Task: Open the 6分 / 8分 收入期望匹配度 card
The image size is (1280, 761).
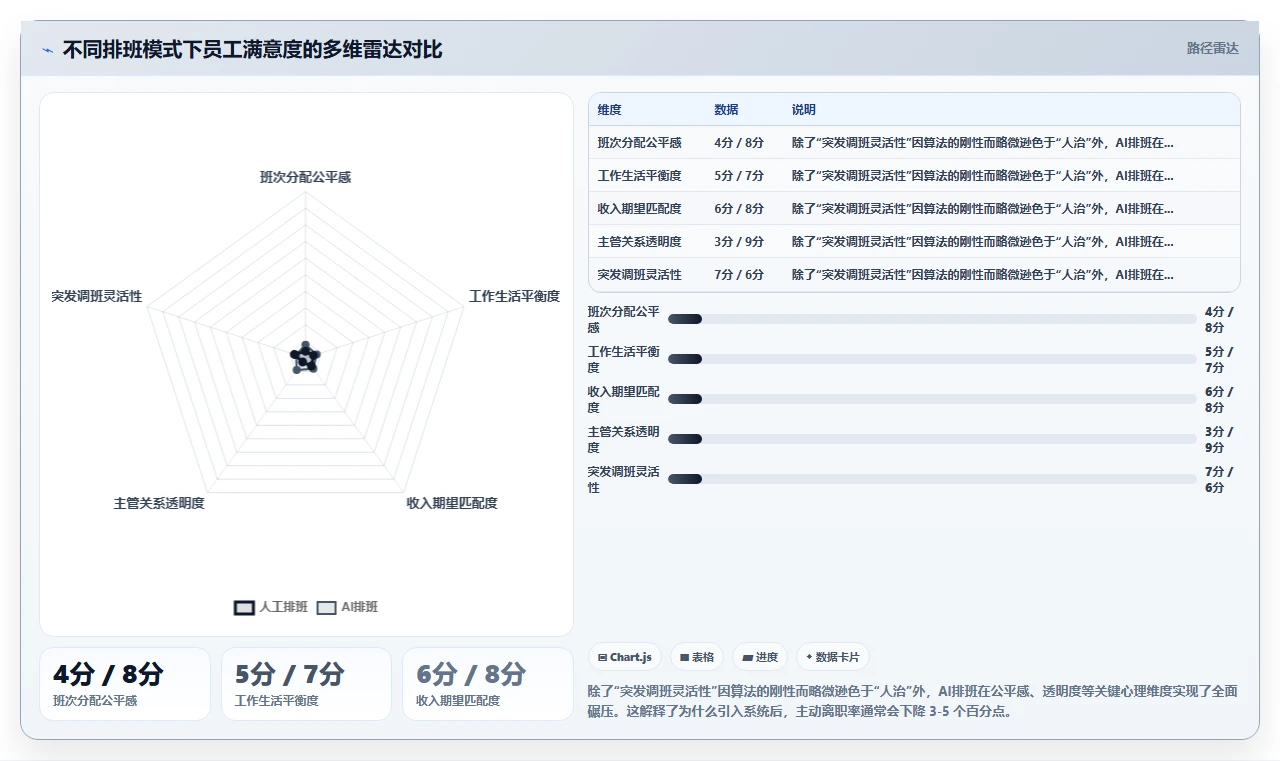Action: tap(488, 684)
